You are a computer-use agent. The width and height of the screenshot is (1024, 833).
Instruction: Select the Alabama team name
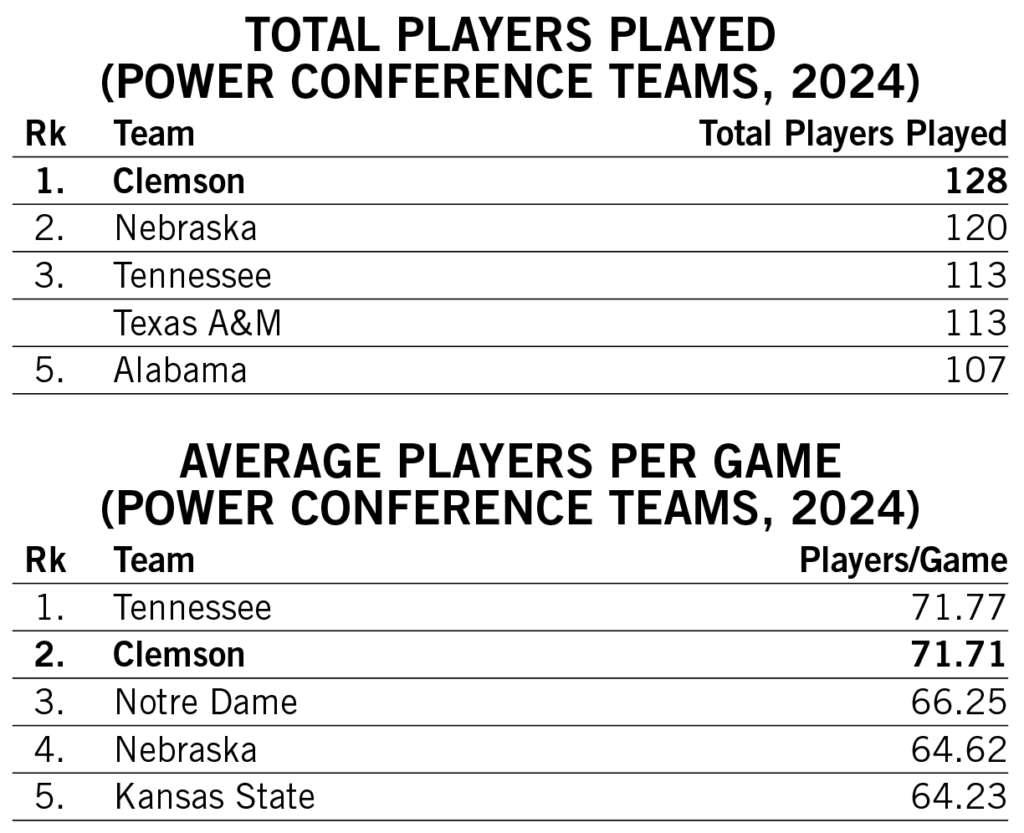click(x=181, y=370)
